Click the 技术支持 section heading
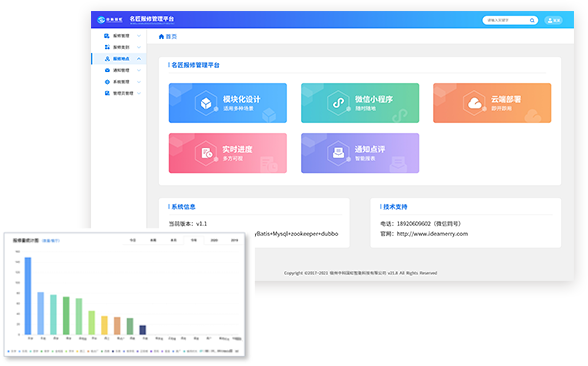 [395, 207]
